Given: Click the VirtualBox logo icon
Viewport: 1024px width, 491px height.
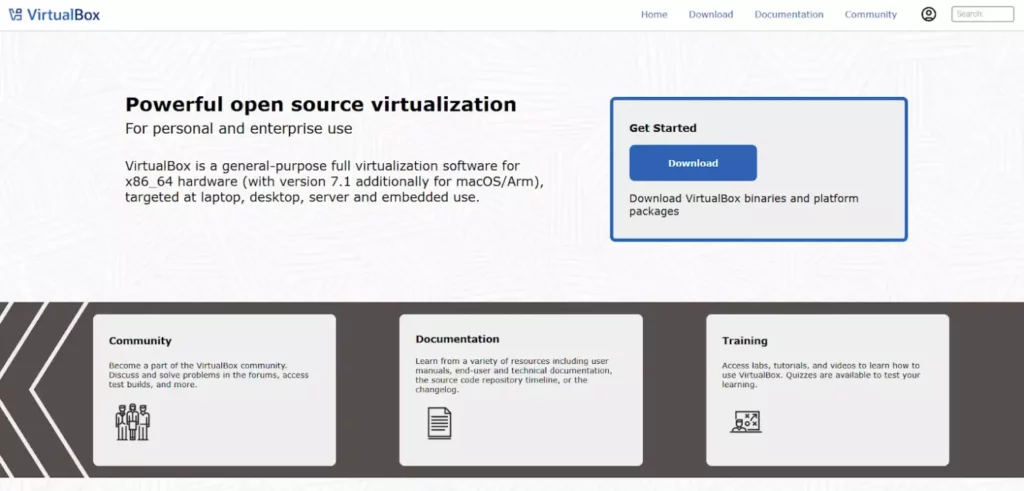Looking at the screenshot, I should pos(16,14).
